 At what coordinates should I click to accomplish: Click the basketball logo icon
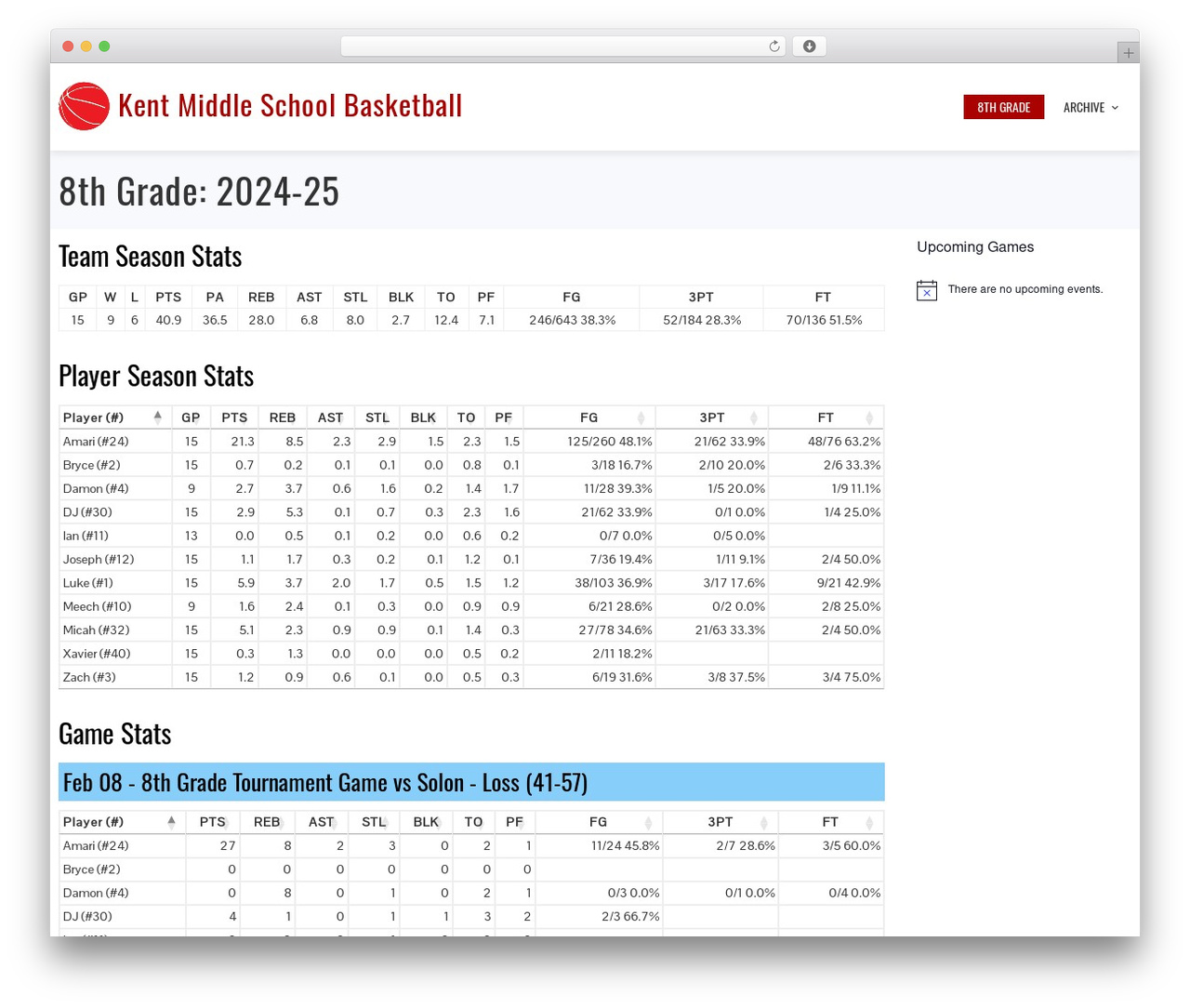pos(84,106)
